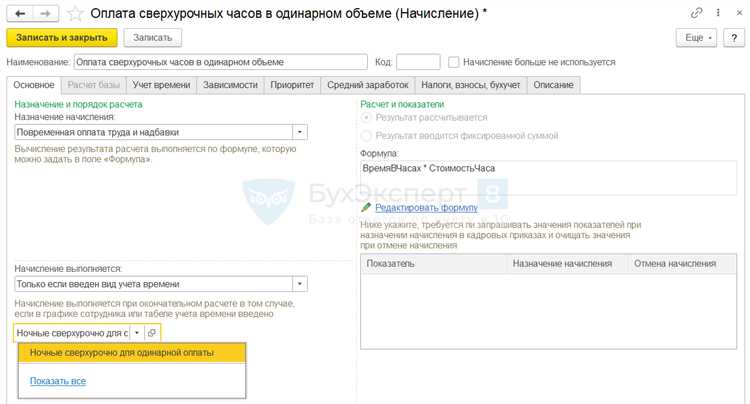Screen dimensions: 750x404
Task: Open help with the question mark button
Action: (734, 38)
